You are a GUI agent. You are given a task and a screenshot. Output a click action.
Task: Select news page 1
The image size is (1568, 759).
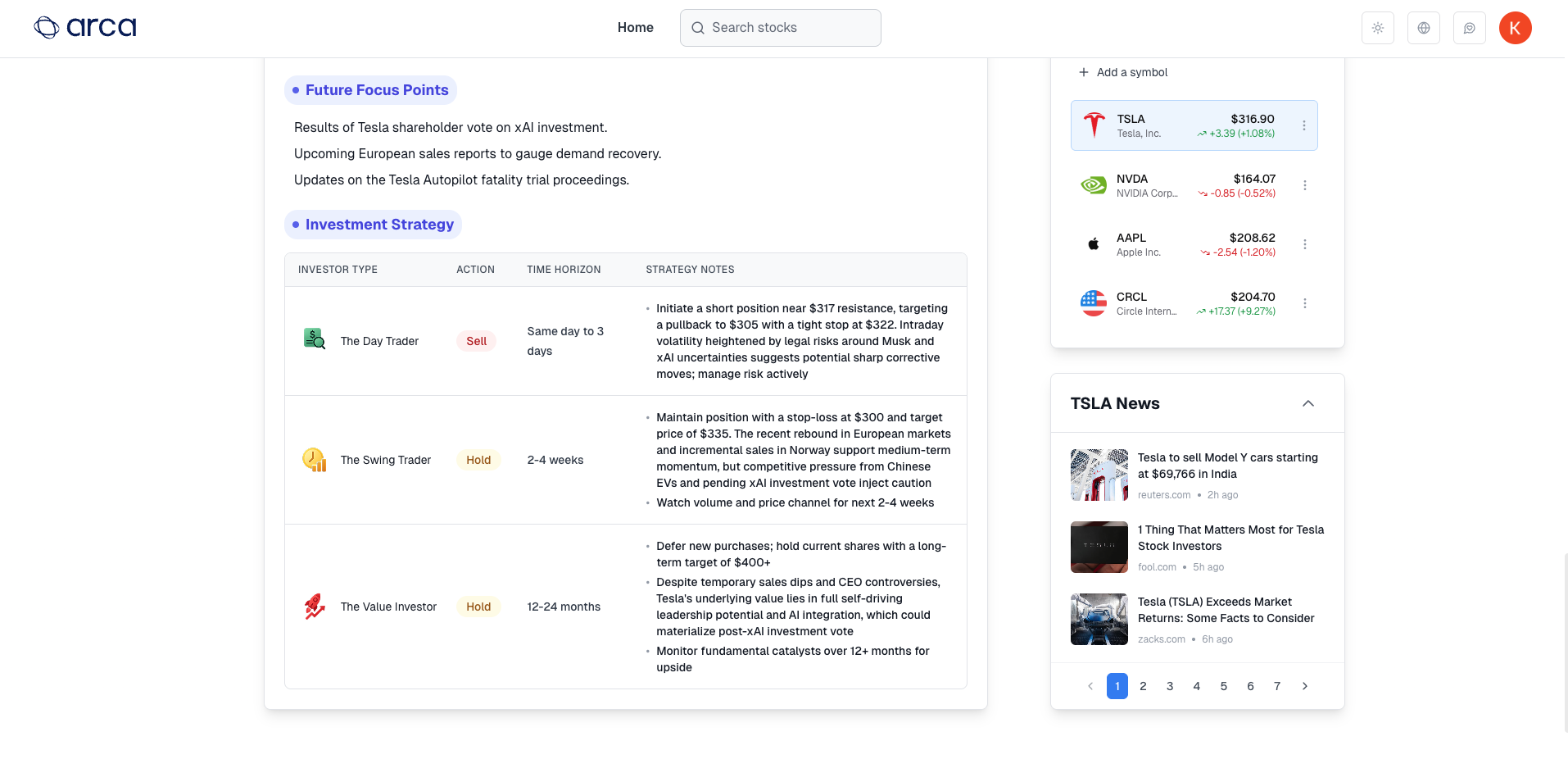tap(1117, 686)
